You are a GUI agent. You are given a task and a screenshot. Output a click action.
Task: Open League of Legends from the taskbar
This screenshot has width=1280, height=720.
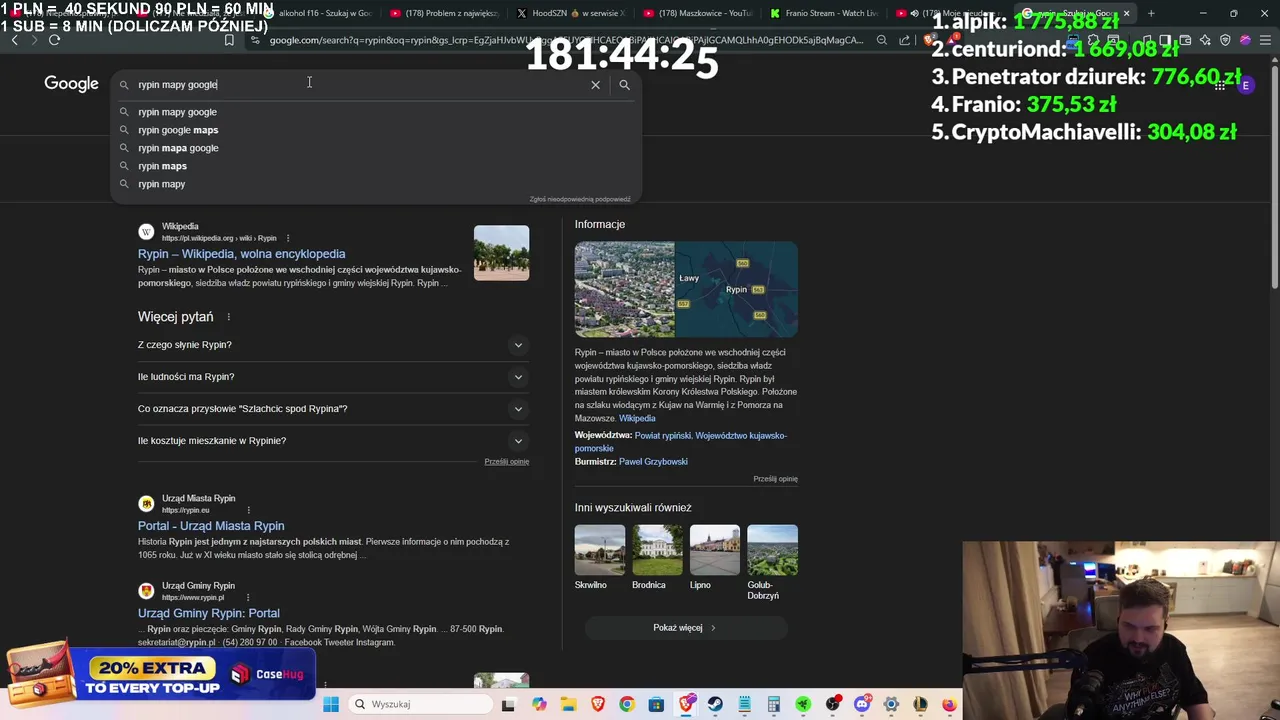coord(920,704)
